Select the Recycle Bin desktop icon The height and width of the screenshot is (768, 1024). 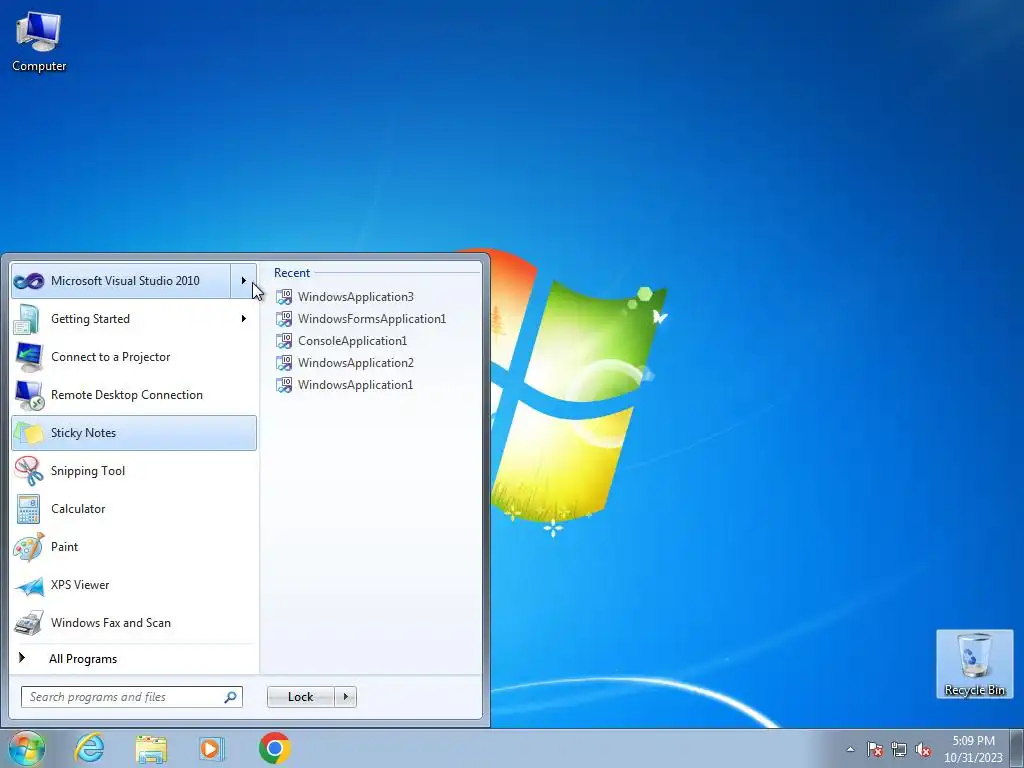974,664
